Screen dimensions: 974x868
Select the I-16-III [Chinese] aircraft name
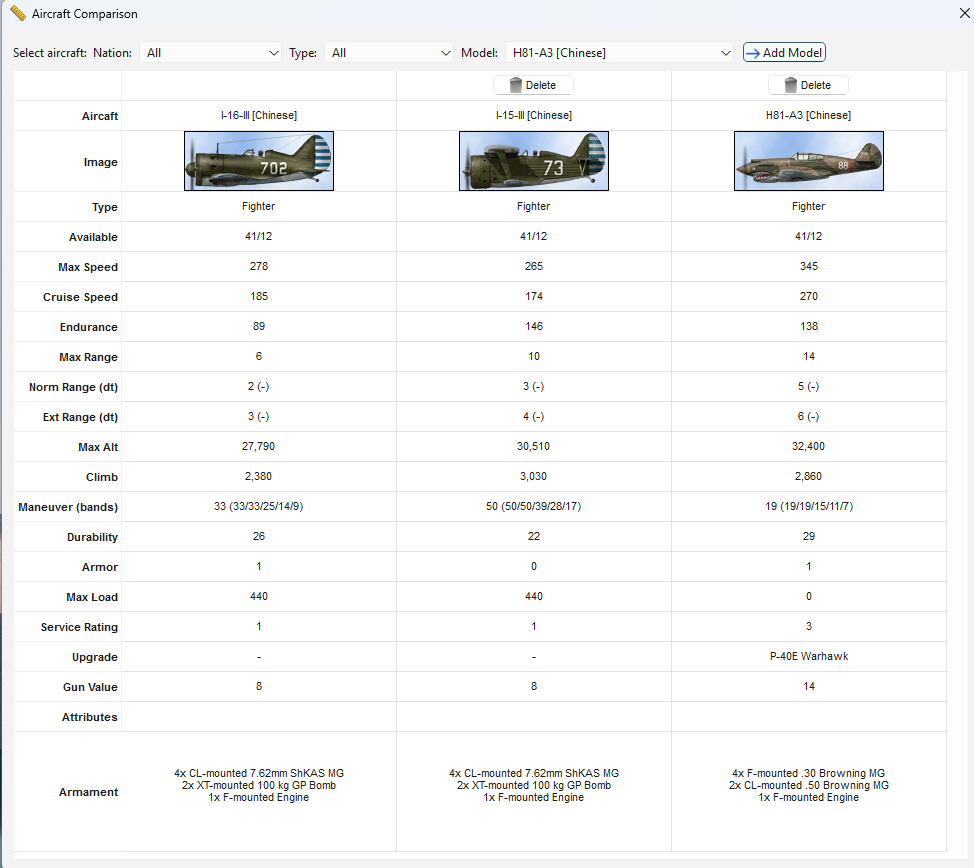[x=259, y=116]
